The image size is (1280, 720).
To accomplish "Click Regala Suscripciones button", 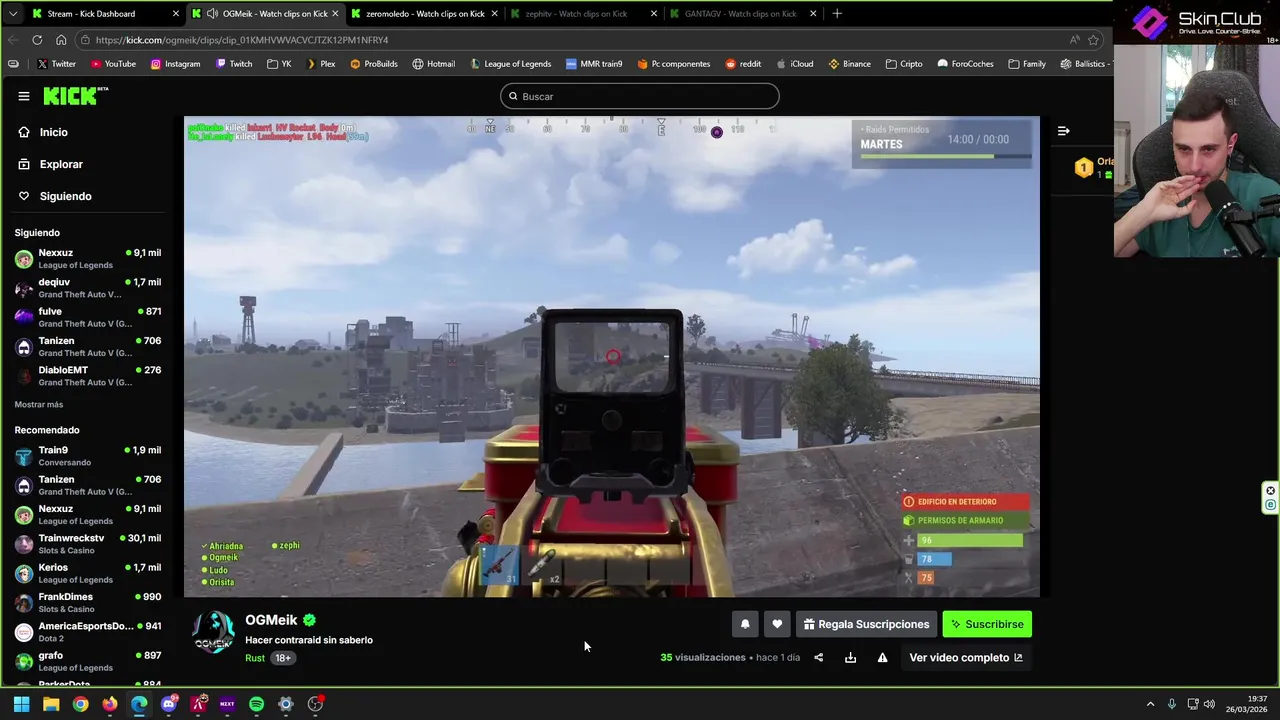I will [x=866, y=624].
